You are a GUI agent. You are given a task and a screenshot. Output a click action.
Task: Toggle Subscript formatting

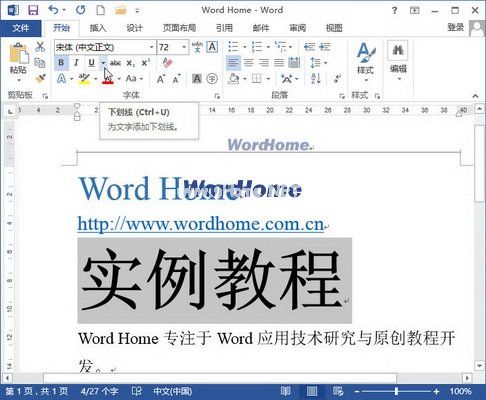131,63
